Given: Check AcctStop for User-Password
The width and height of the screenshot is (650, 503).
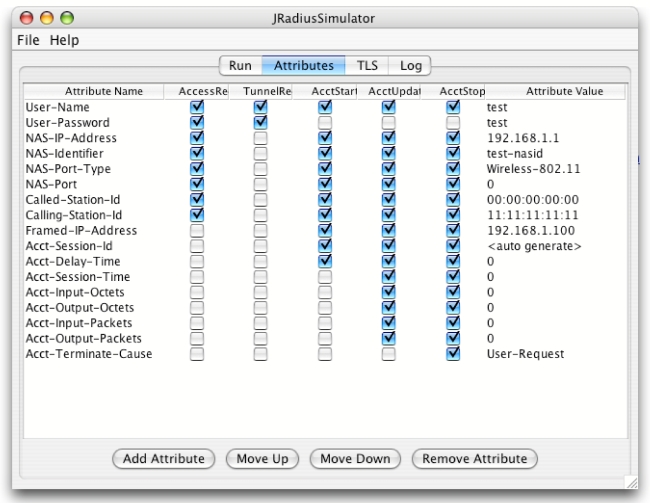Looking at the screenshot, I should point(453,122).
